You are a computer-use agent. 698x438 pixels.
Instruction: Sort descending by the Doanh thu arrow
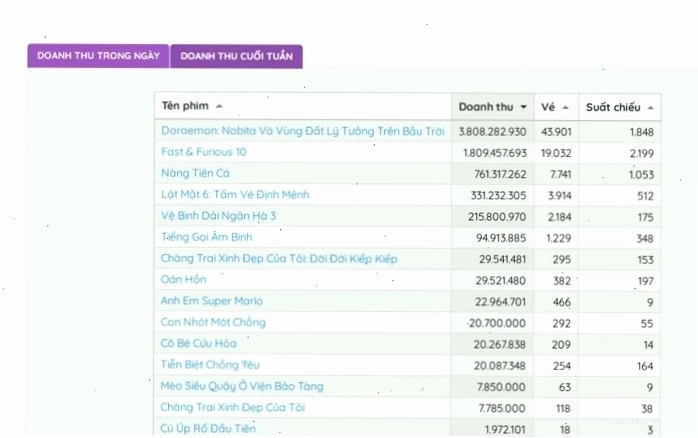click(x=524, y=107)
